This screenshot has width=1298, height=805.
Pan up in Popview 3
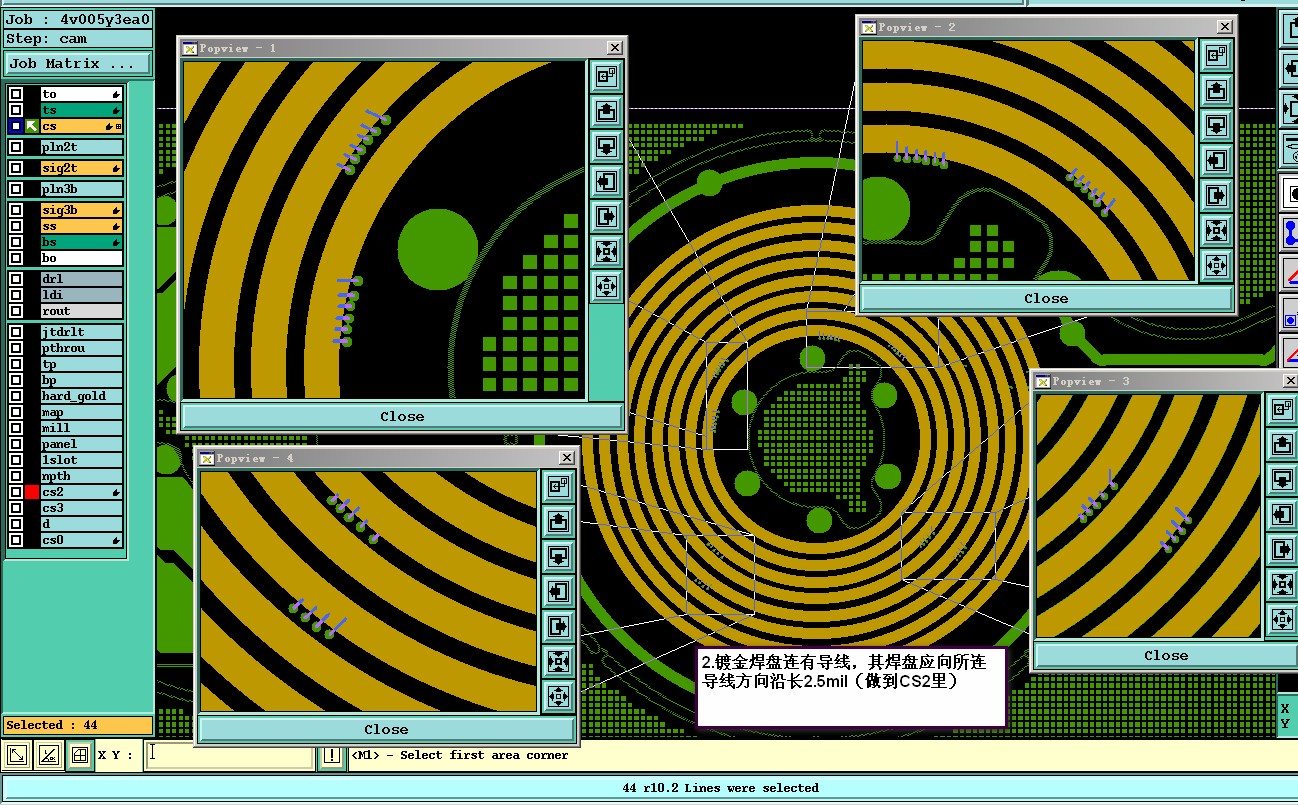(x=1282, y=445)
